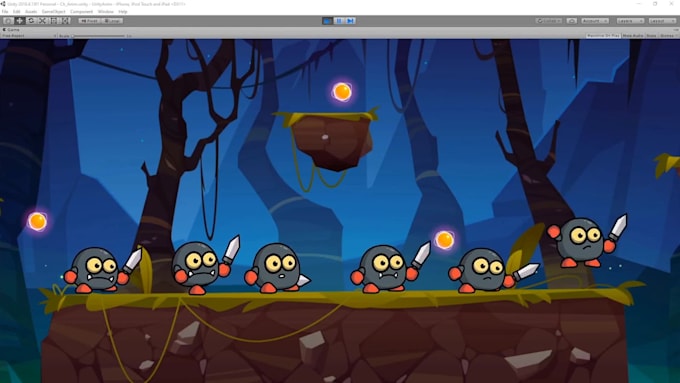Open the Assets menu
Screen dimensions: 680x383
[31, 12]
